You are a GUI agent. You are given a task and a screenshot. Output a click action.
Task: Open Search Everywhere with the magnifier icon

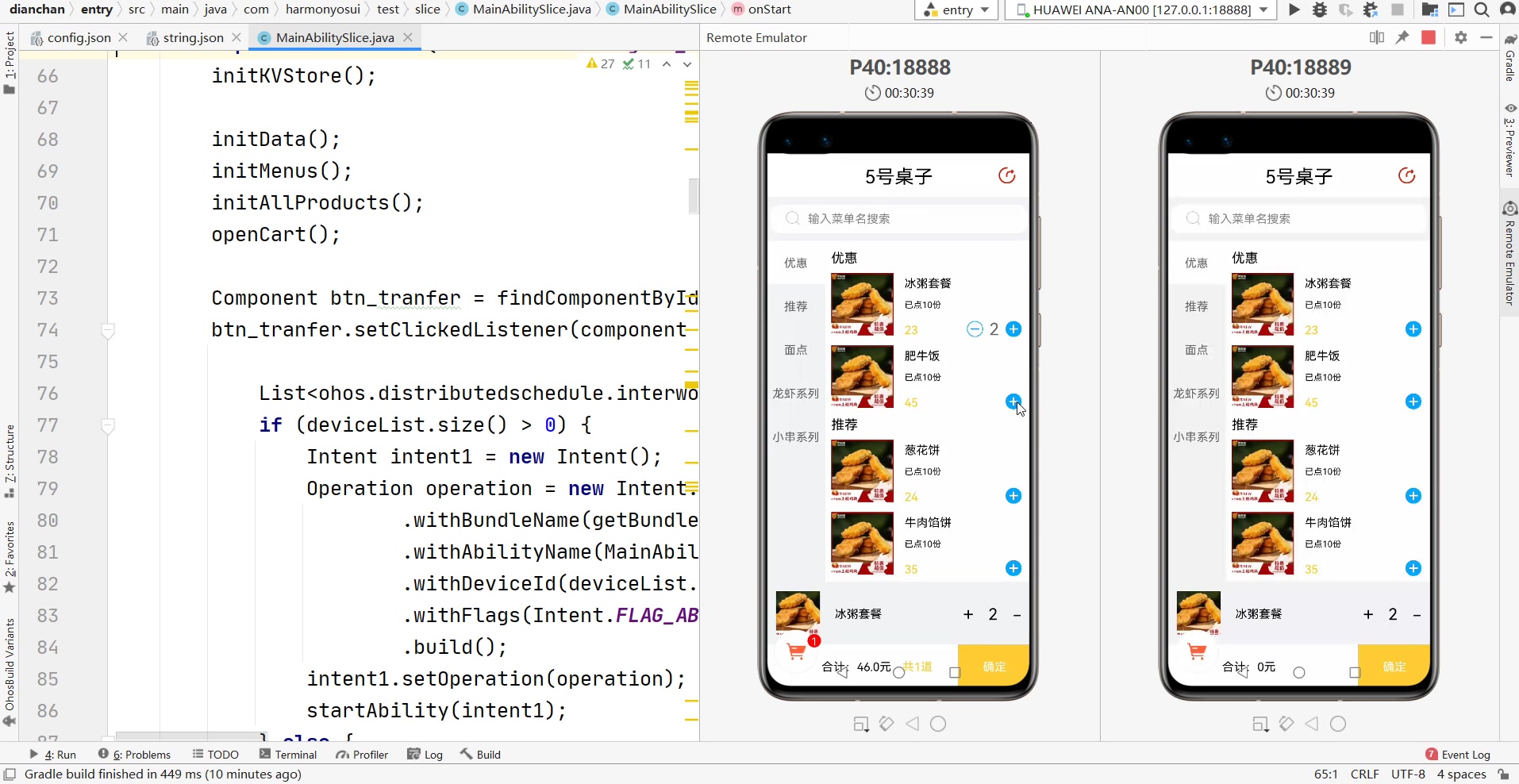click(x=1481, y=10)
